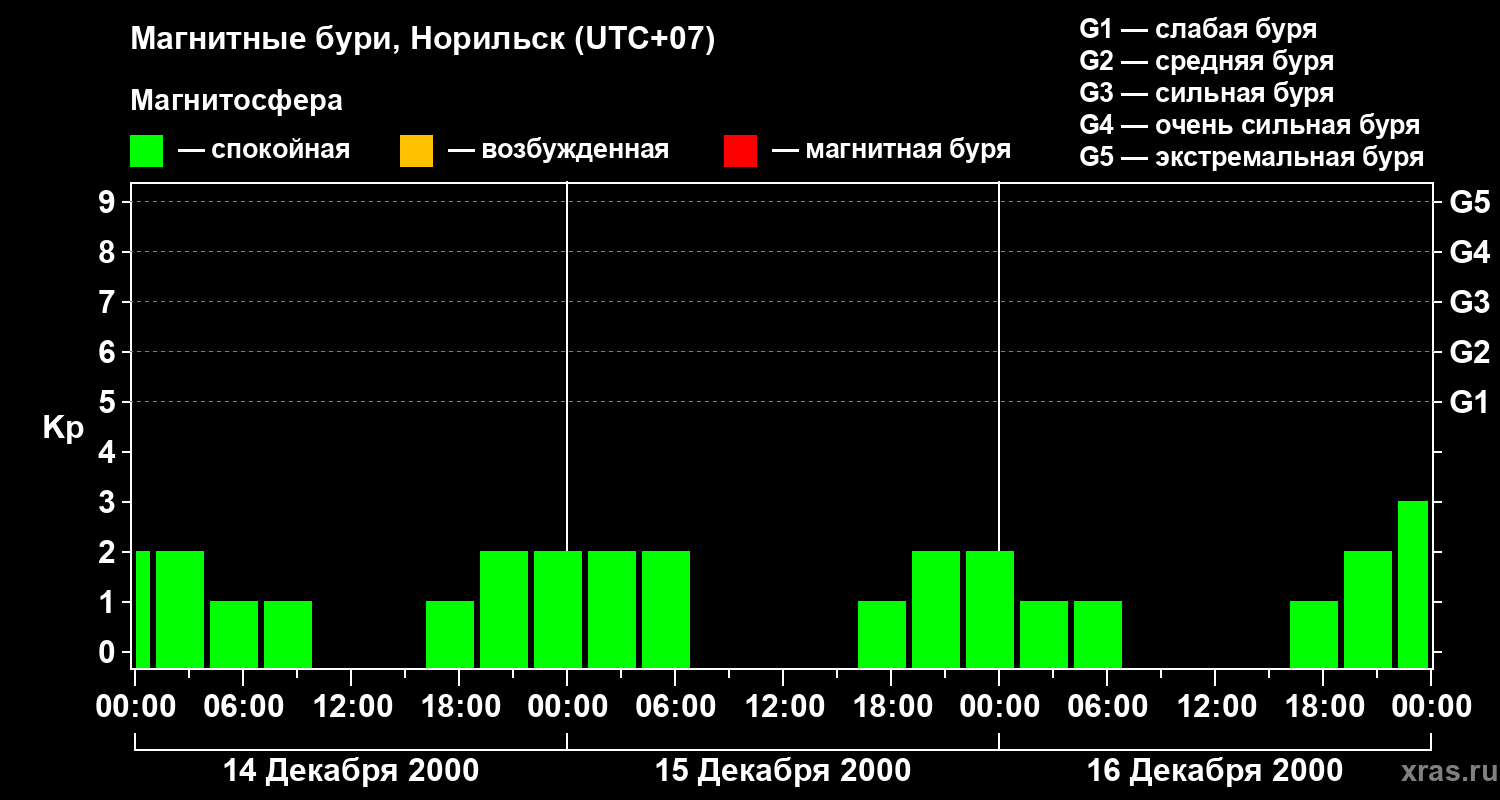The image size is (1500, 800).
Task: Click the '— магнитная буря' legend label
Action: 892,151
